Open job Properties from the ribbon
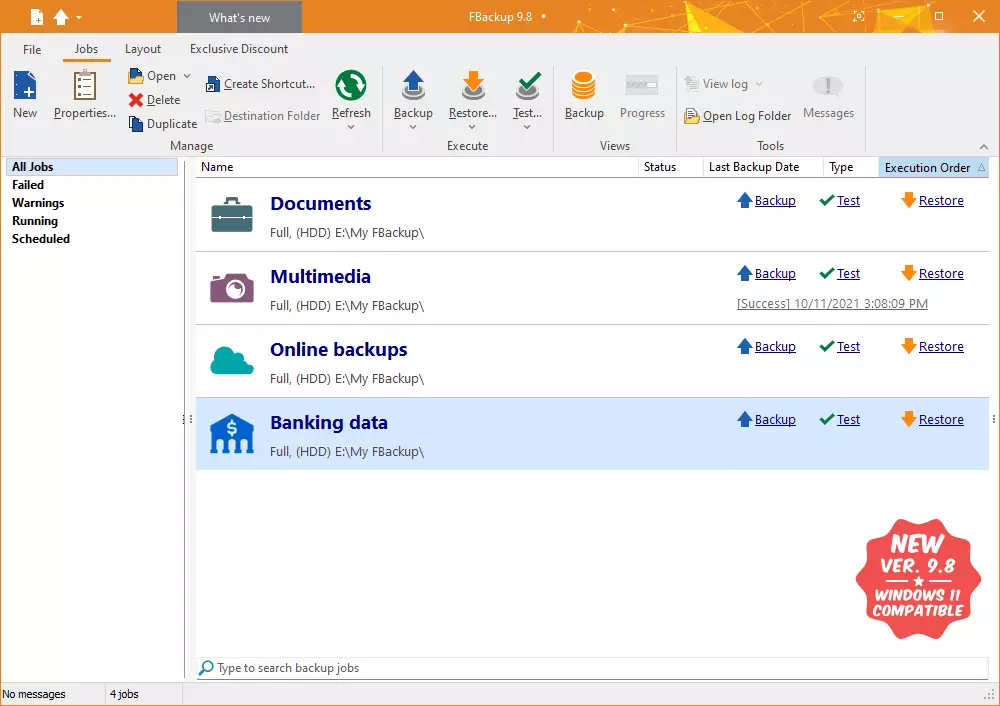 (x=85, y=96)
